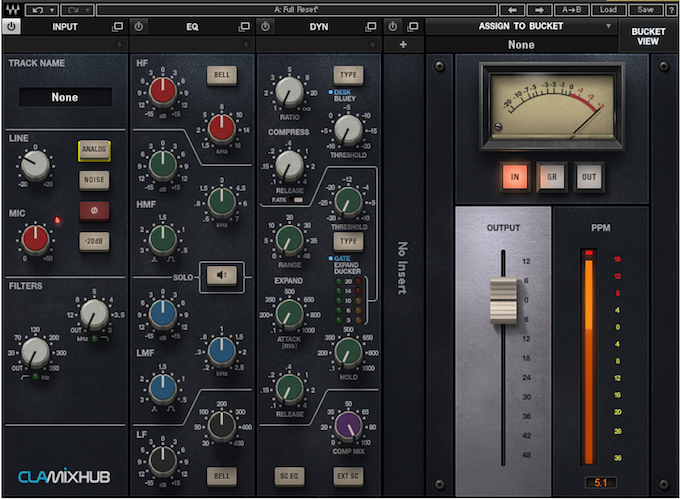Select the GR meter mode button
The width and height of the screenshot is (680, 499).
[x=552, y=177]
